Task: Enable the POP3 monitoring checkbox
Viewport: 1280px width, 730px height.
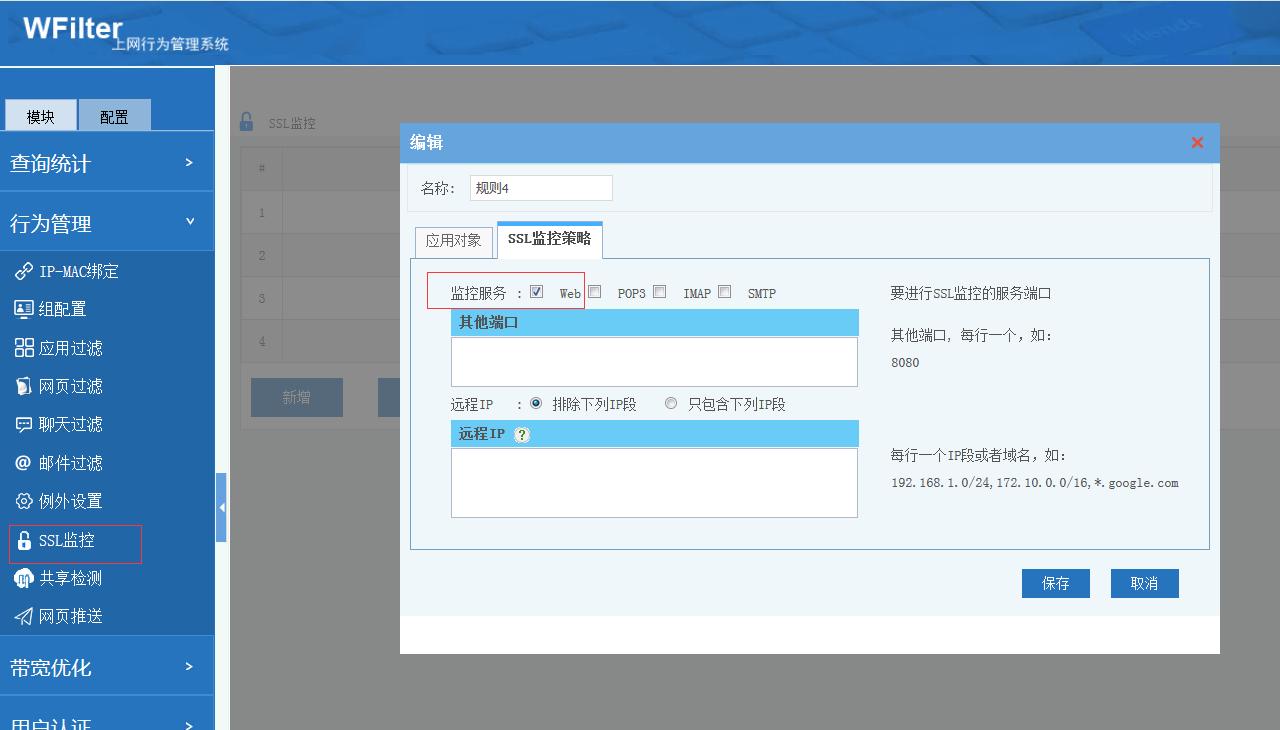Action: coord(594,290)
